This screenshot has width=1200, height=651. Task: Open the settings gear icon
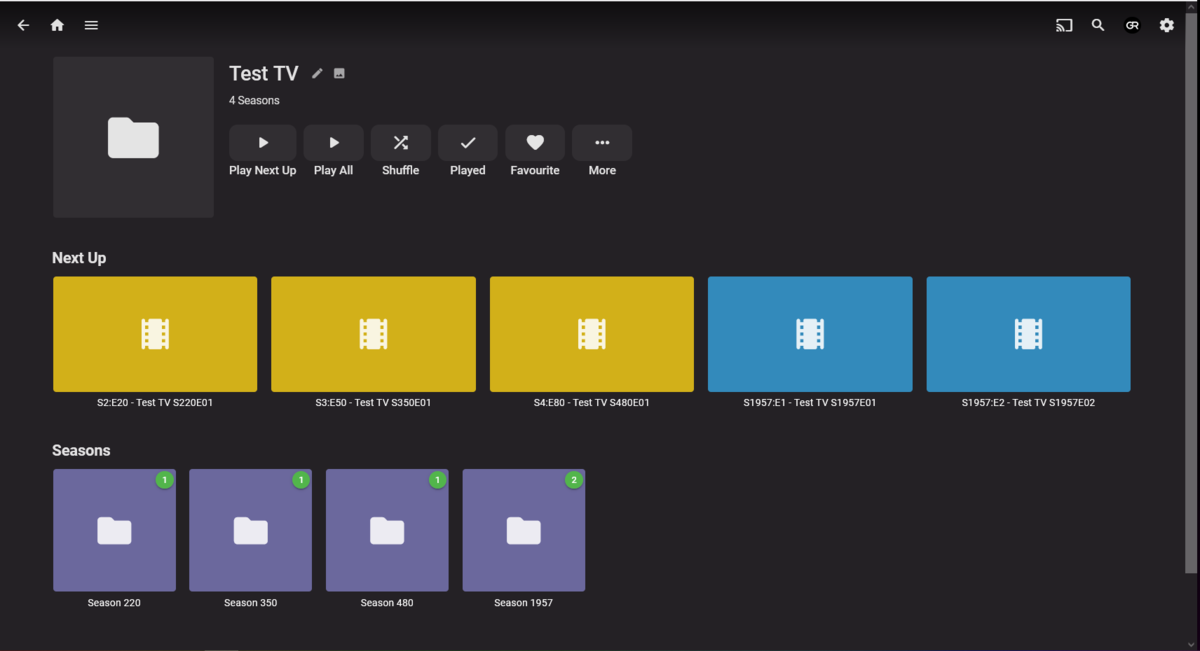(1166, 25)
